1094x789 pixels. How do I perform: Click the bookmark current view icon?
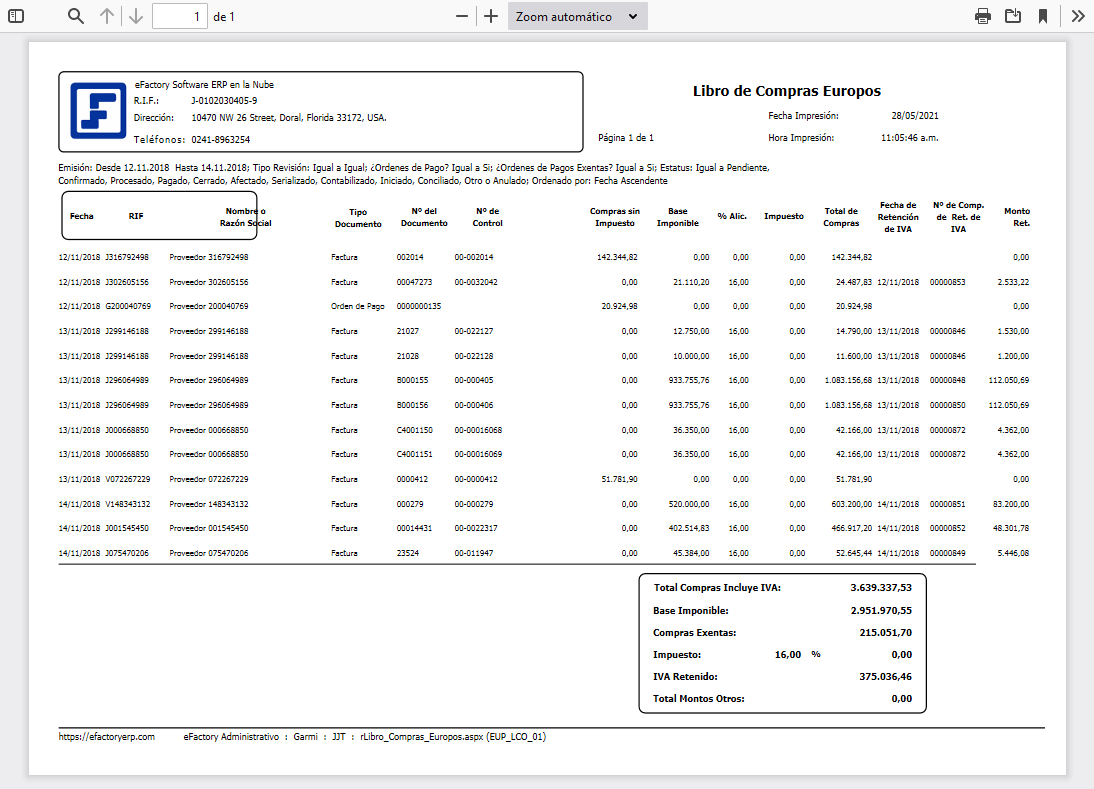click(1042, 16)
